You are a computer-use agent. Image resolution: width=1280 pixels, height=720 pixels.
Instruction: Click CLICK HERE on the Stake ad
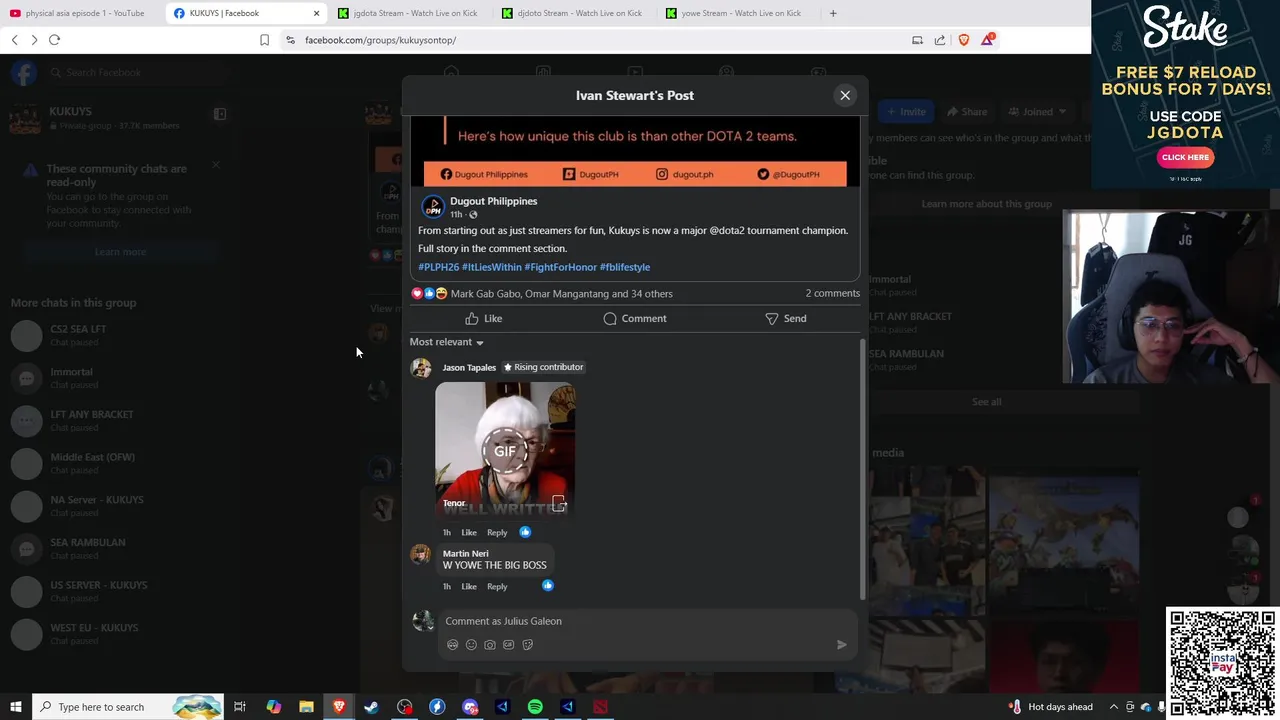pyautogui.click(x=1185, y=157)
